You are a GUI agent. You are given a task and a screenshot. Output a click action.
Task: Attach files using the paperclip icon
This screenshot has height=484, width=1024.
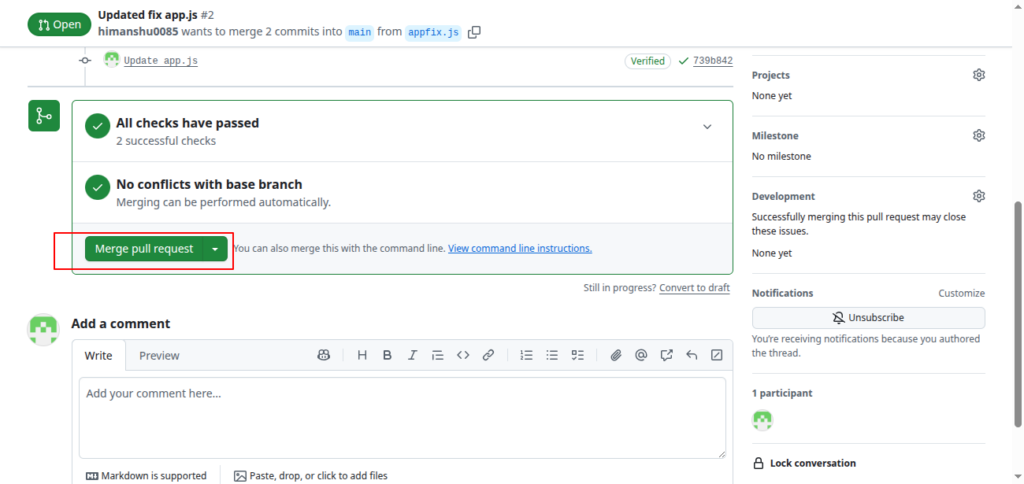(x=616, y=355)
